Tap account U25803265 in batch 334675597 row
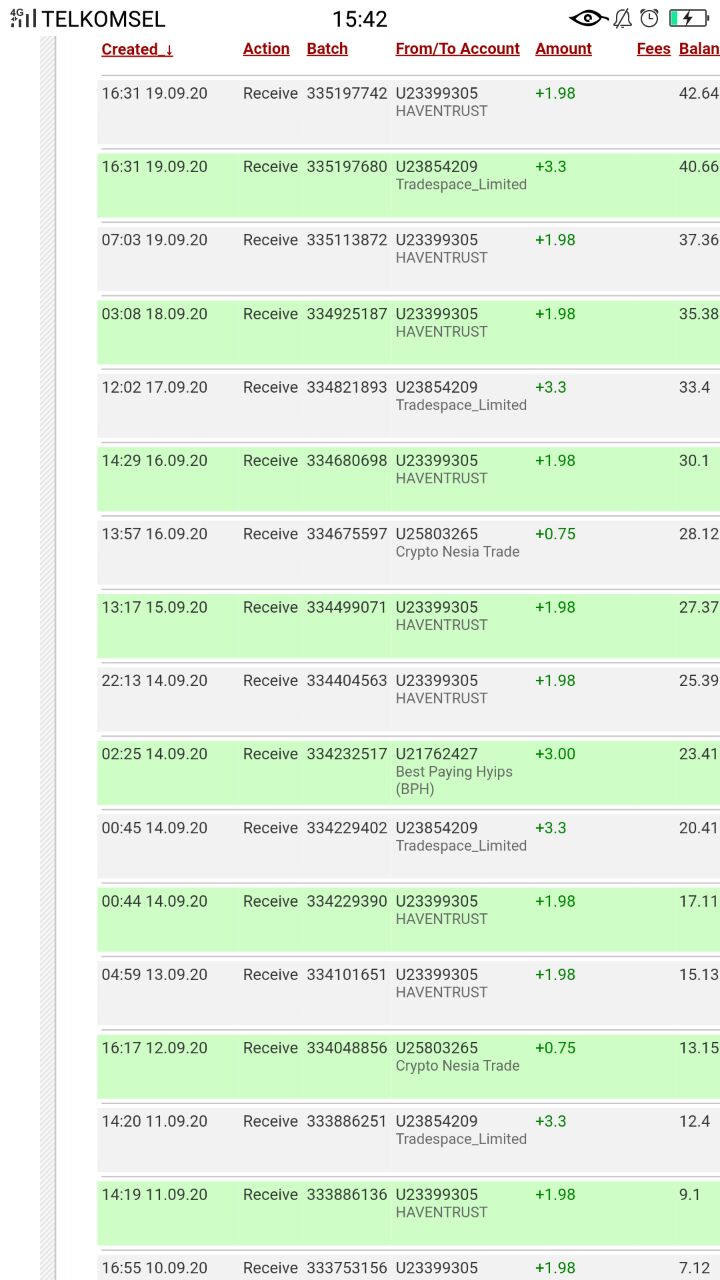The height and width of the screenshot is (1280, 720). click(437, 534)
